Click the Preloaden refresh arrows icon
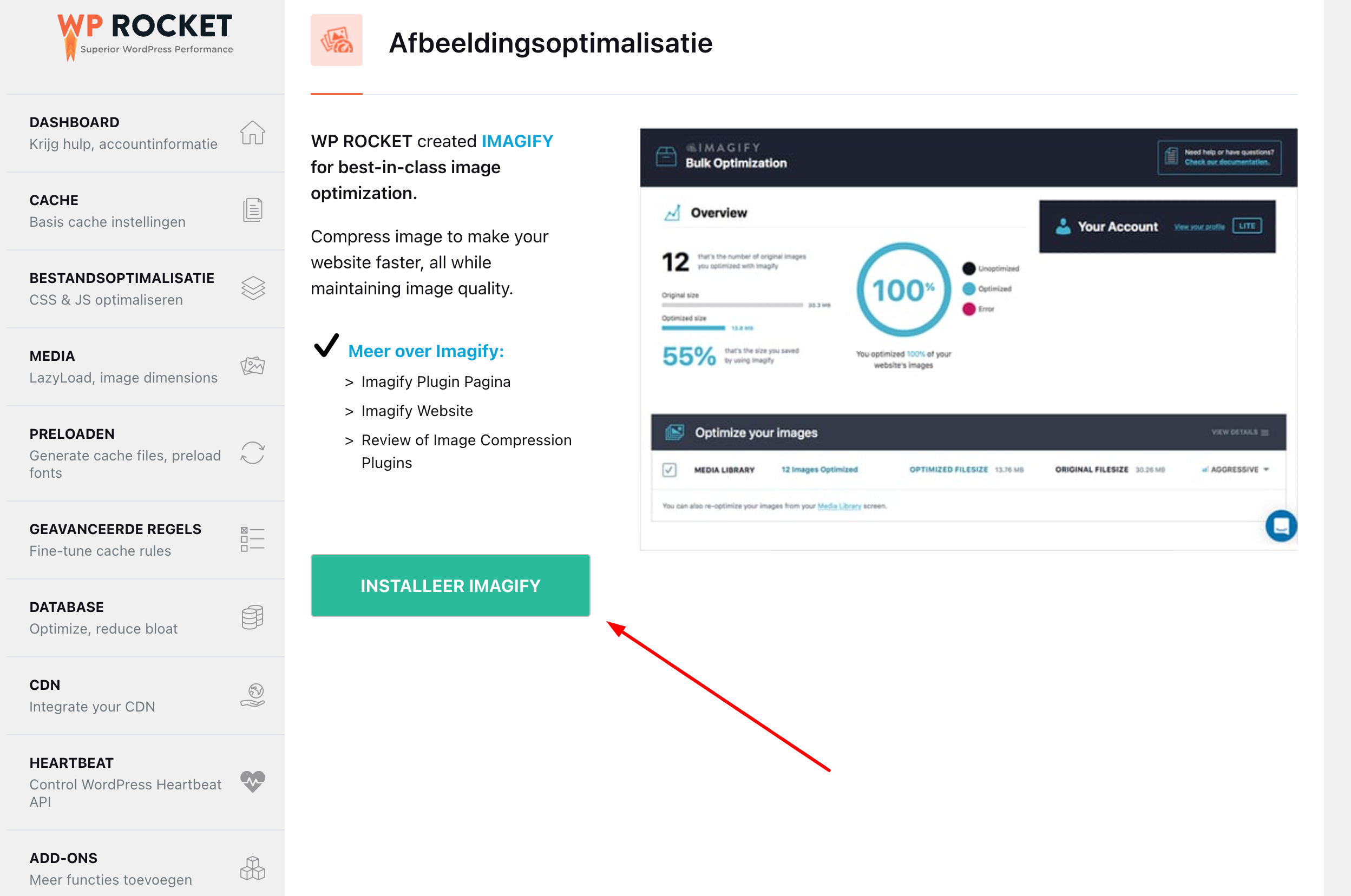This screenshot has height=896, width=1351. tap(252, 453)
